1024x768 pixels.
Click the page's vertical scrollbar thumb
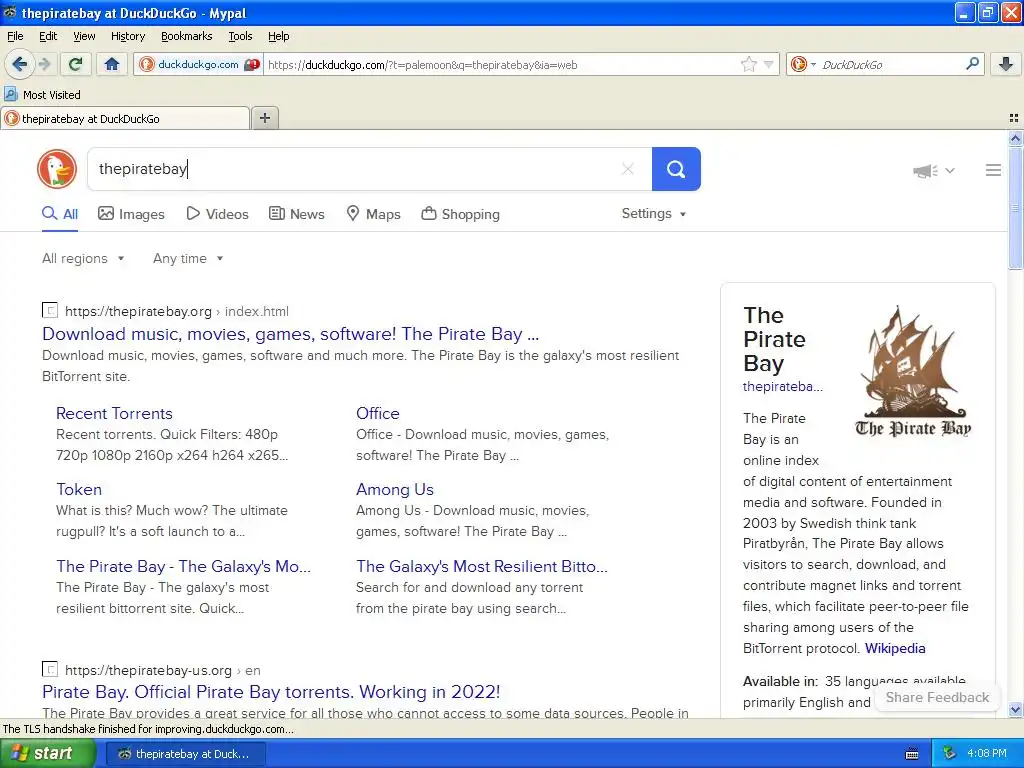[x=1015, y=208]
